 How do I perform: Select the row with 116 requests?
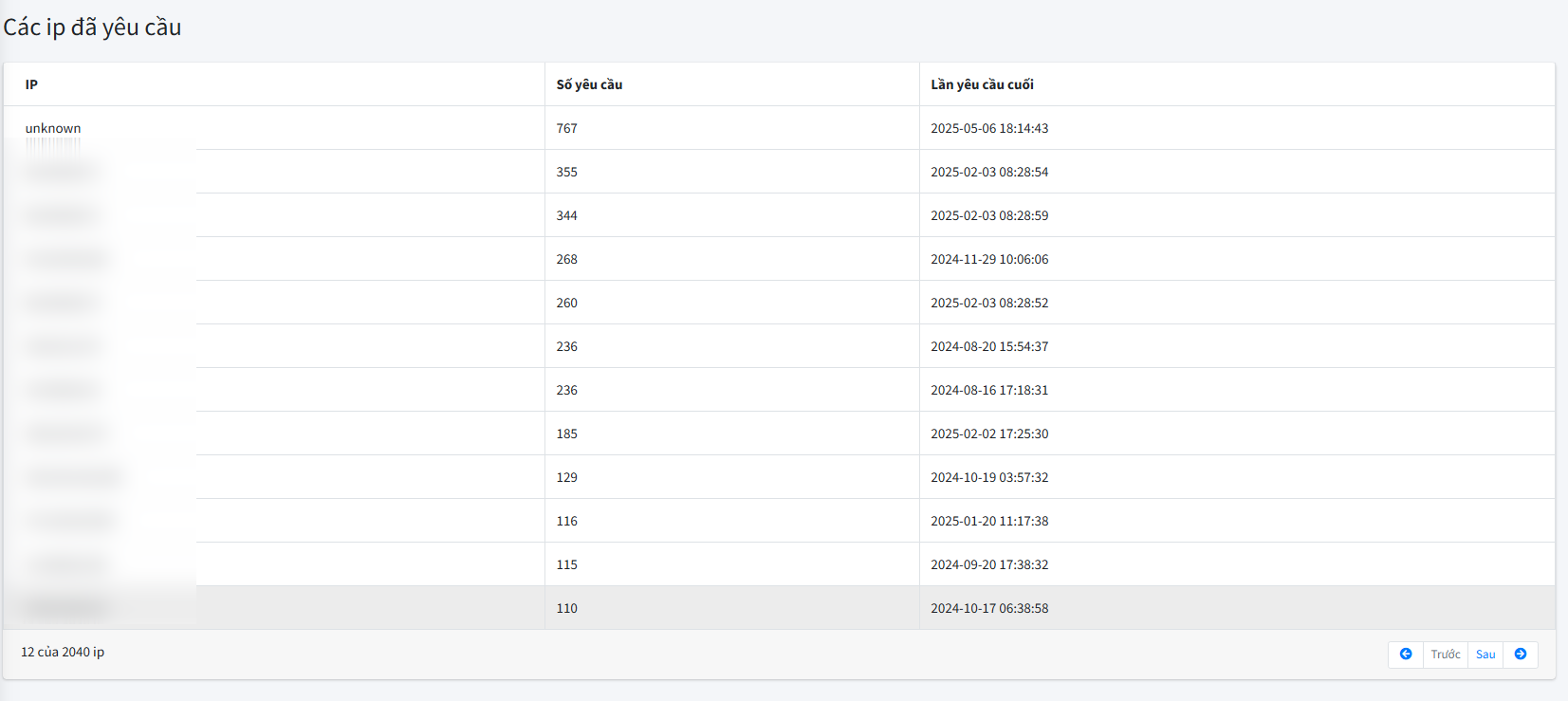click(x=567, y=521)
